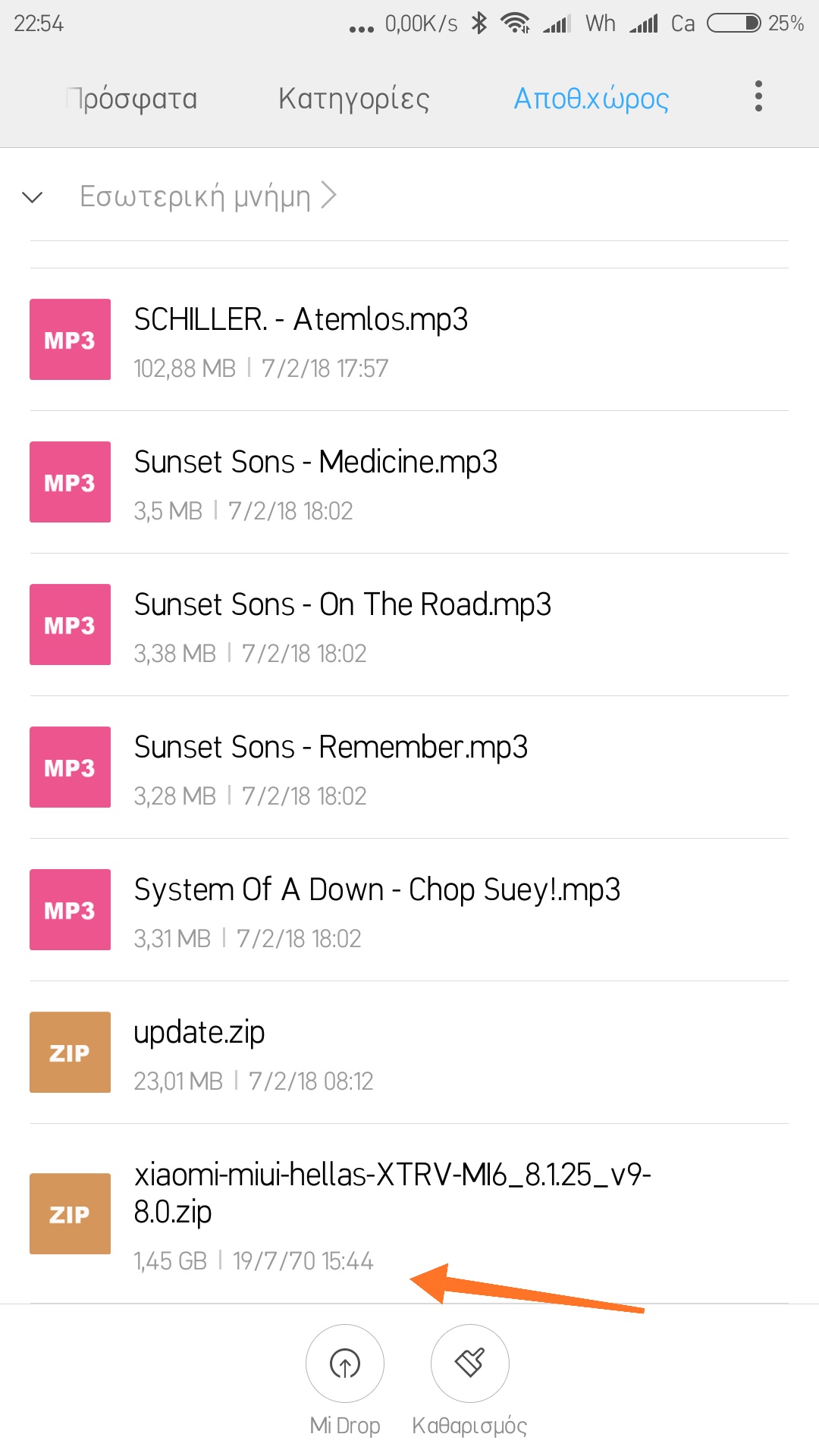The height and width of the screenshot is (1456, 819).
Task: Open the three-dot overflow menu
Action: pyautogui.click(x=758, y=97)
